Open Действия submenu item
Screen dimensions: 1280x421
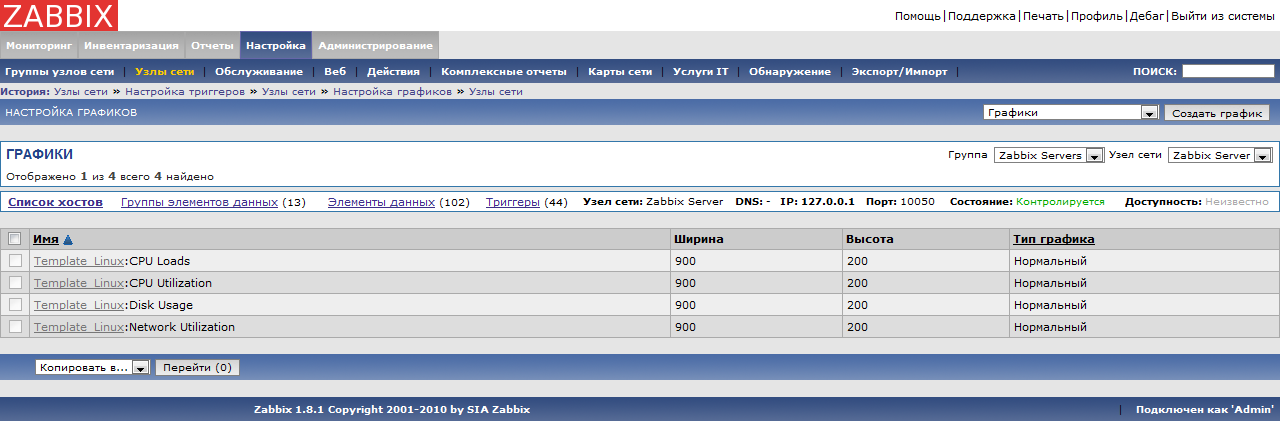pos(393,72)
